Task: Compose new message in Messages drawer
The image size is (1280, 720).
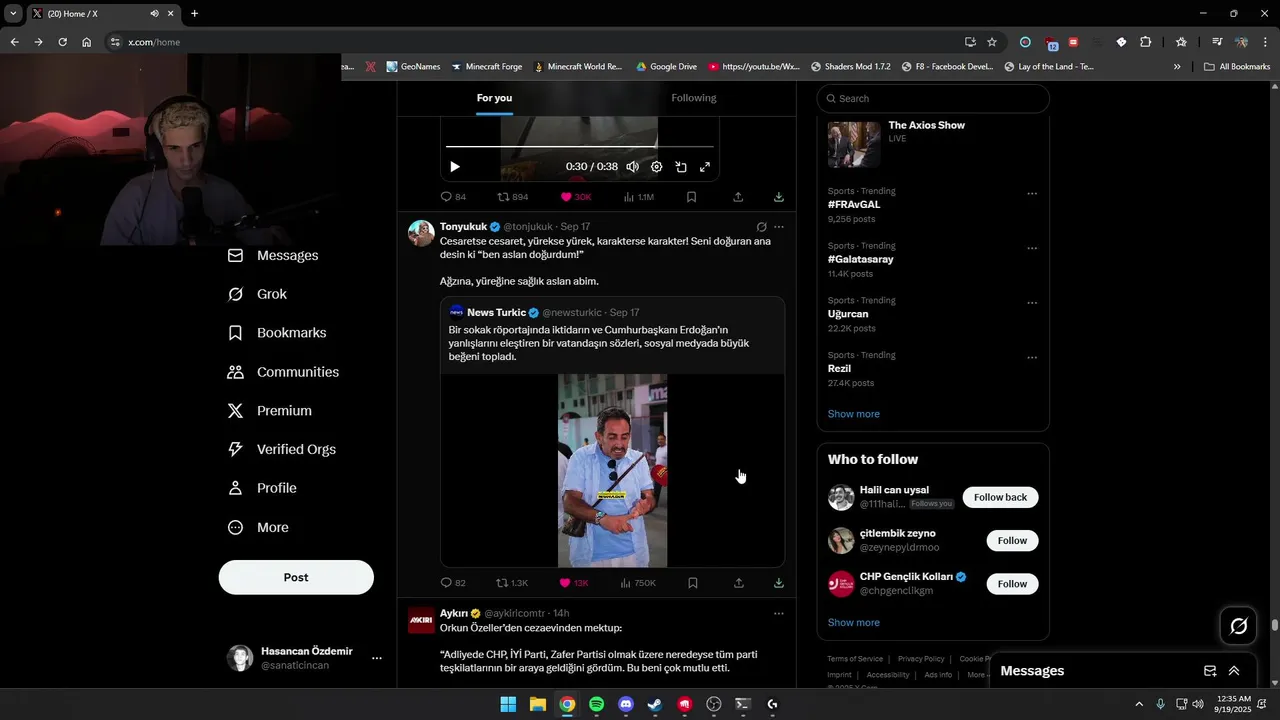Action: click(x=1210, y=671)
